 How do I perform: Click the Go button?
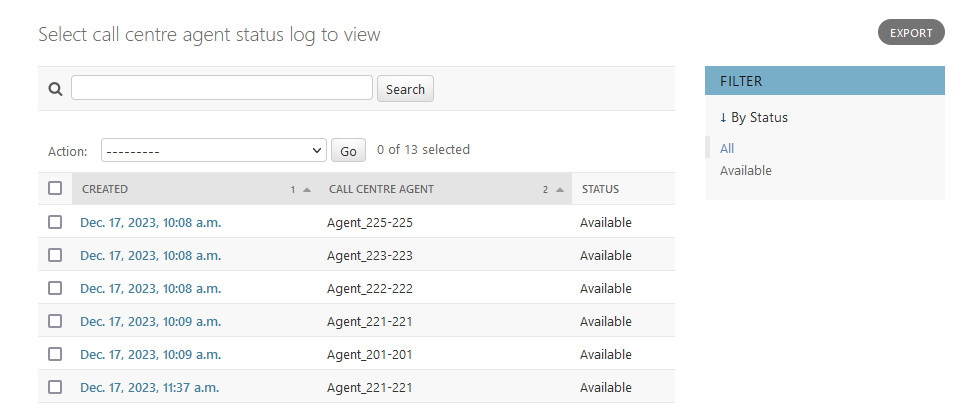348,151
